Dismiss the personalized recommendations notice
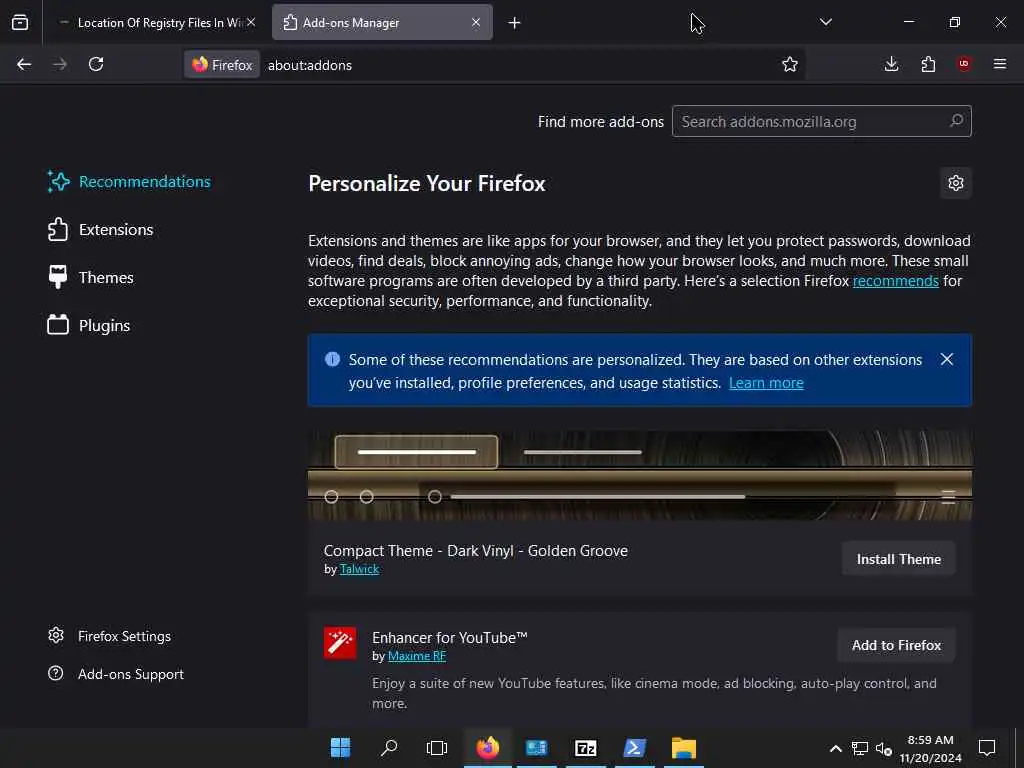 947,359
